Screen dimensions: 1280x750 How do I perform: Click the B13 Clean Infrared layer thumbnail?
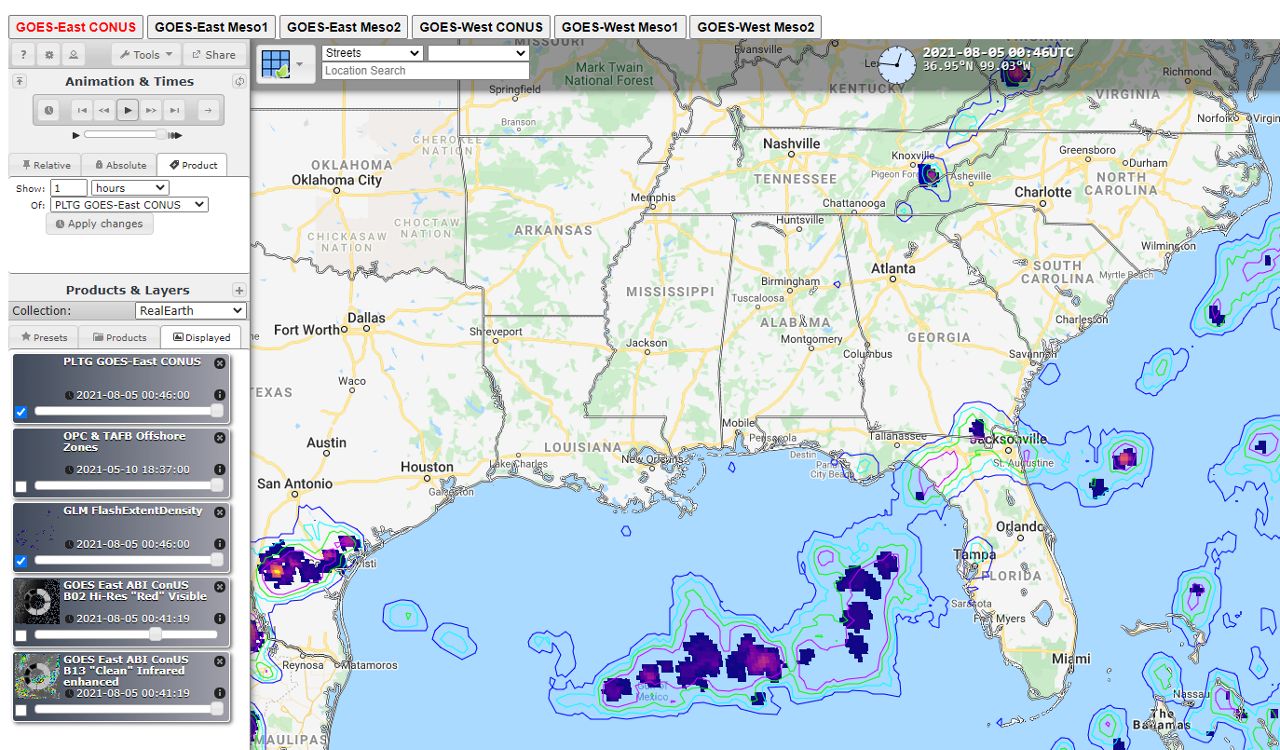[x=38, y=677]
